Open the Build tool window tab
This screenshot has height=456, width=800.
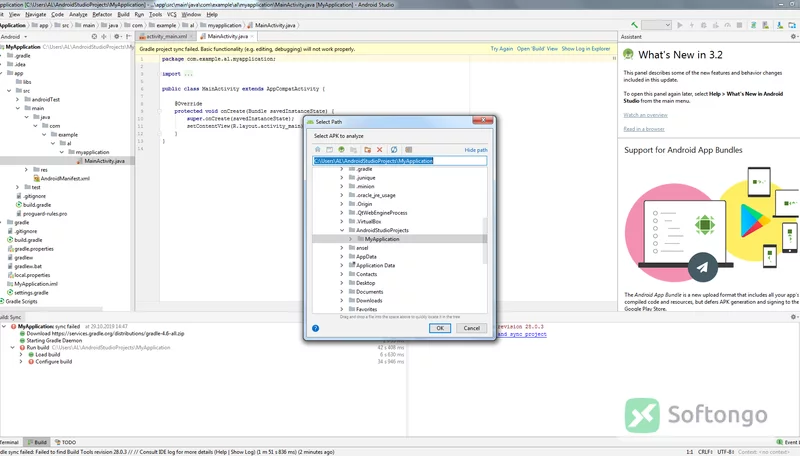[37, 442]
